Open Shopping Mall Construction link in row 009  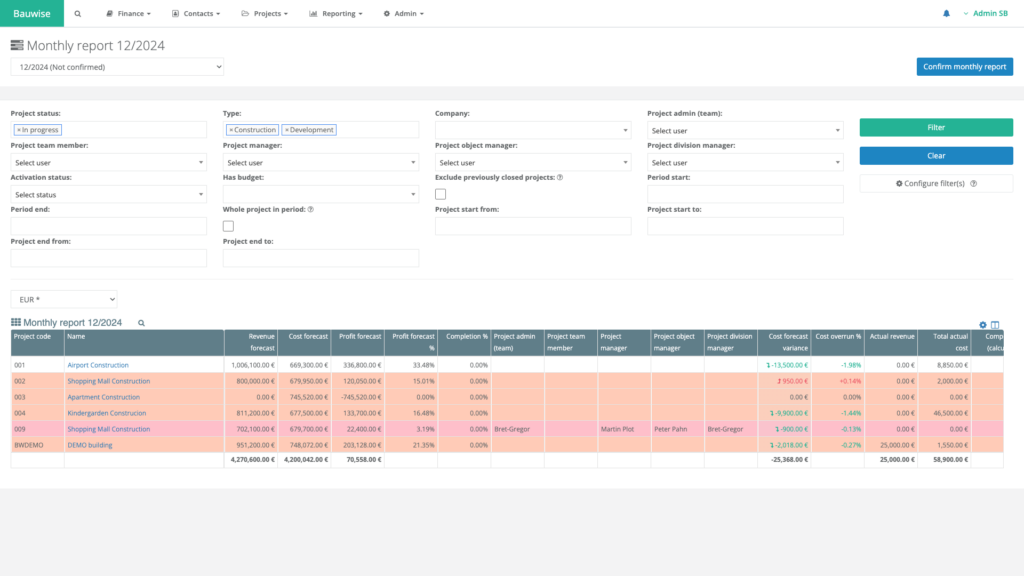[x=108, y=429]
